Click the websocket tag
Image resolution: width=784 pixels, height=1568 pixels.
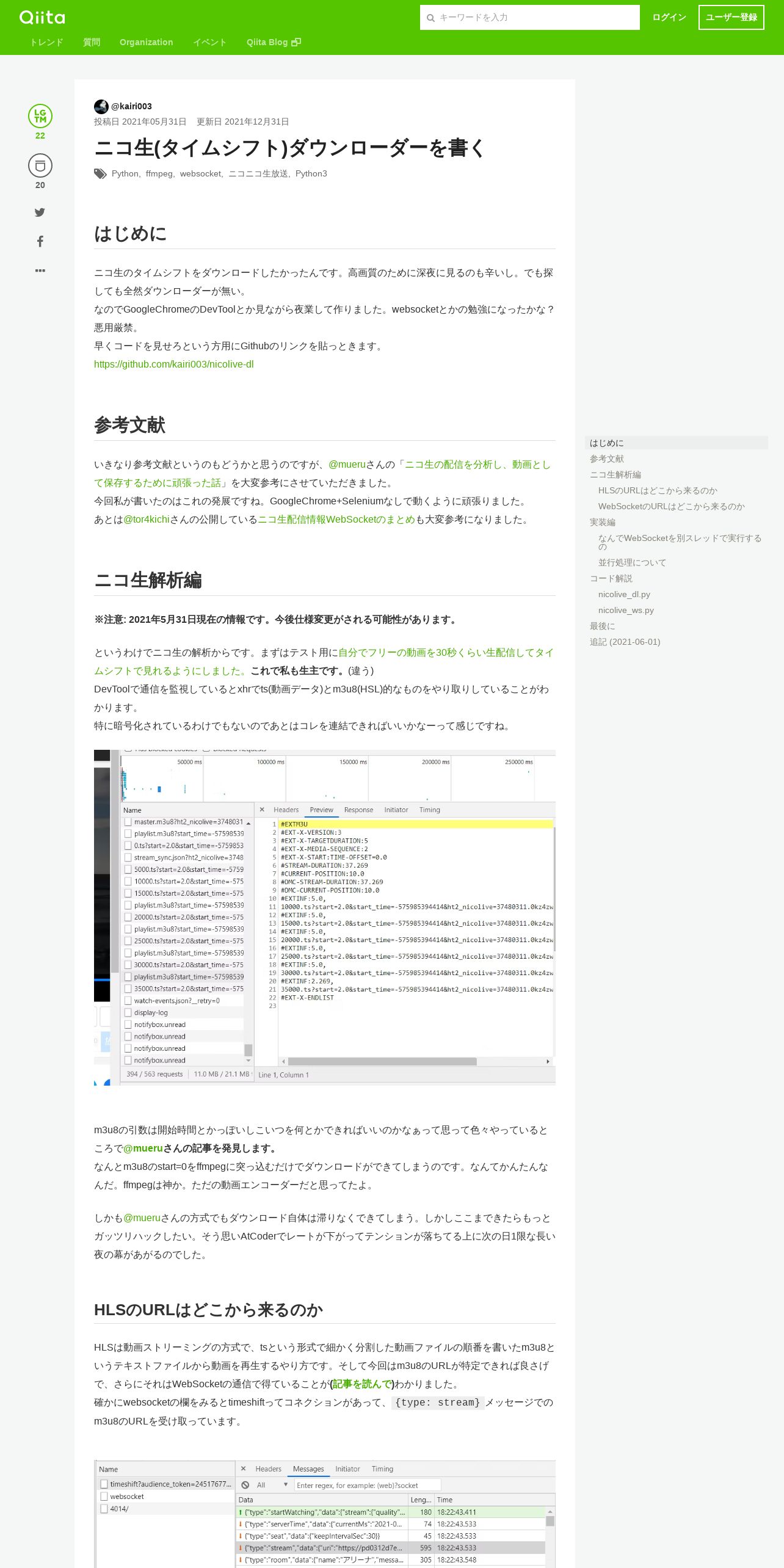click(x=200, y=173)
